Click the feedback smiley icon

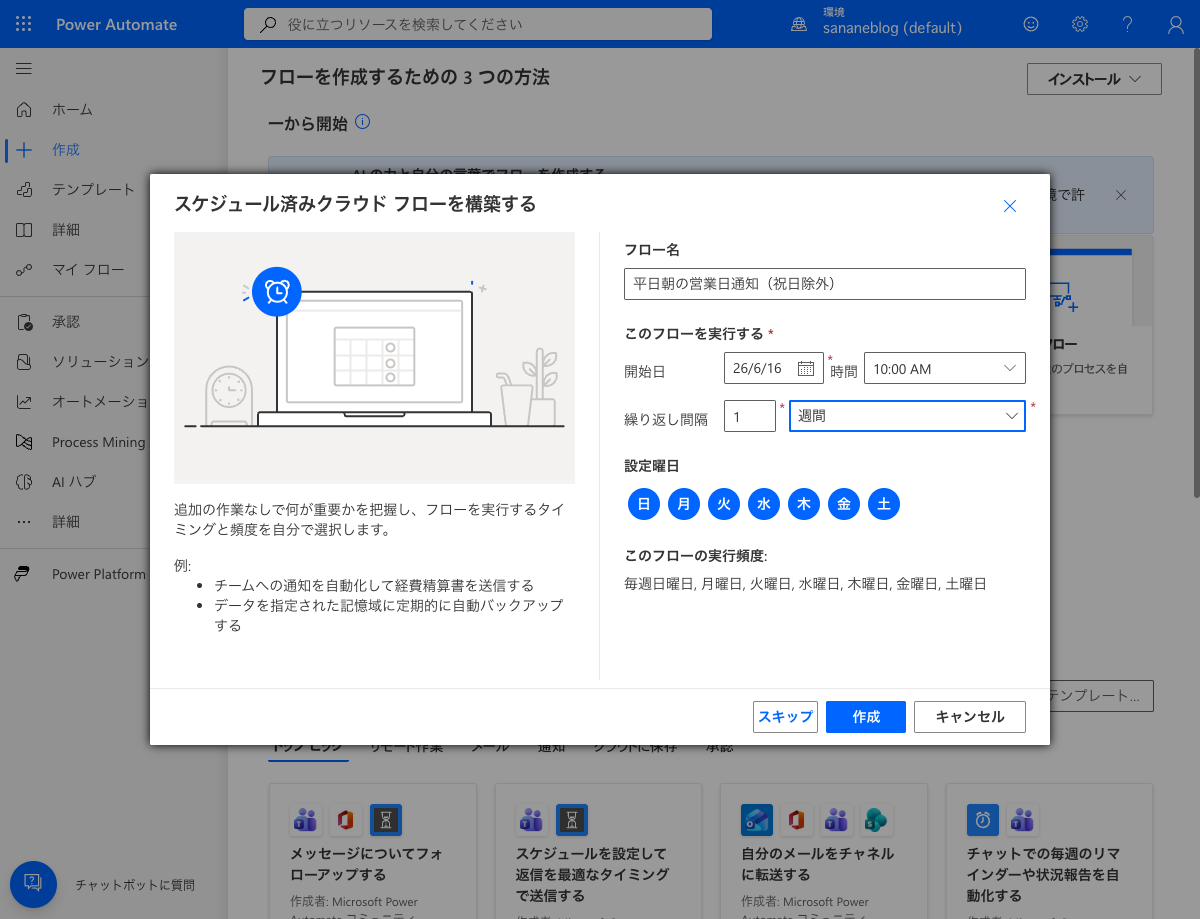pyautogui.click(x=1031, y=24)
